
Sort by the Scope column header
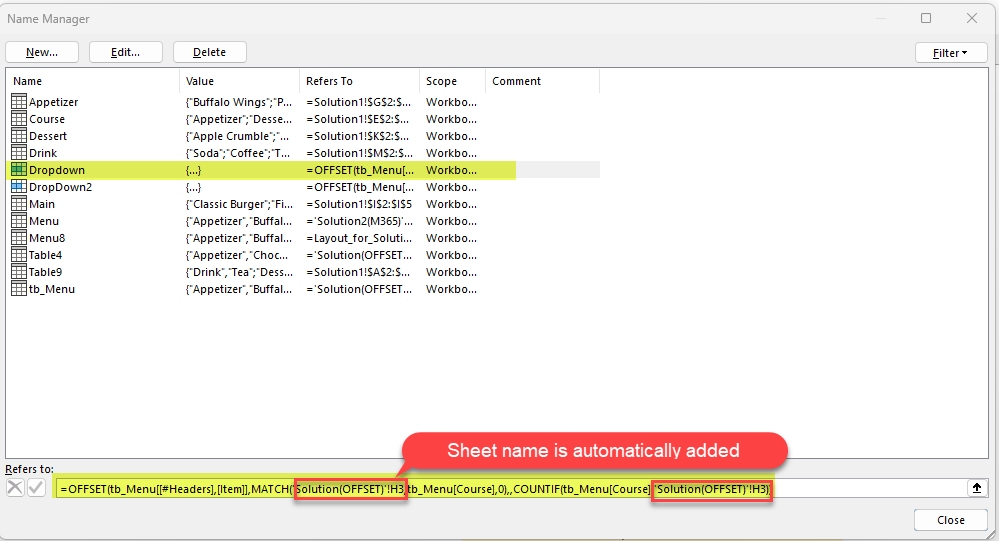tap(452, 81)
